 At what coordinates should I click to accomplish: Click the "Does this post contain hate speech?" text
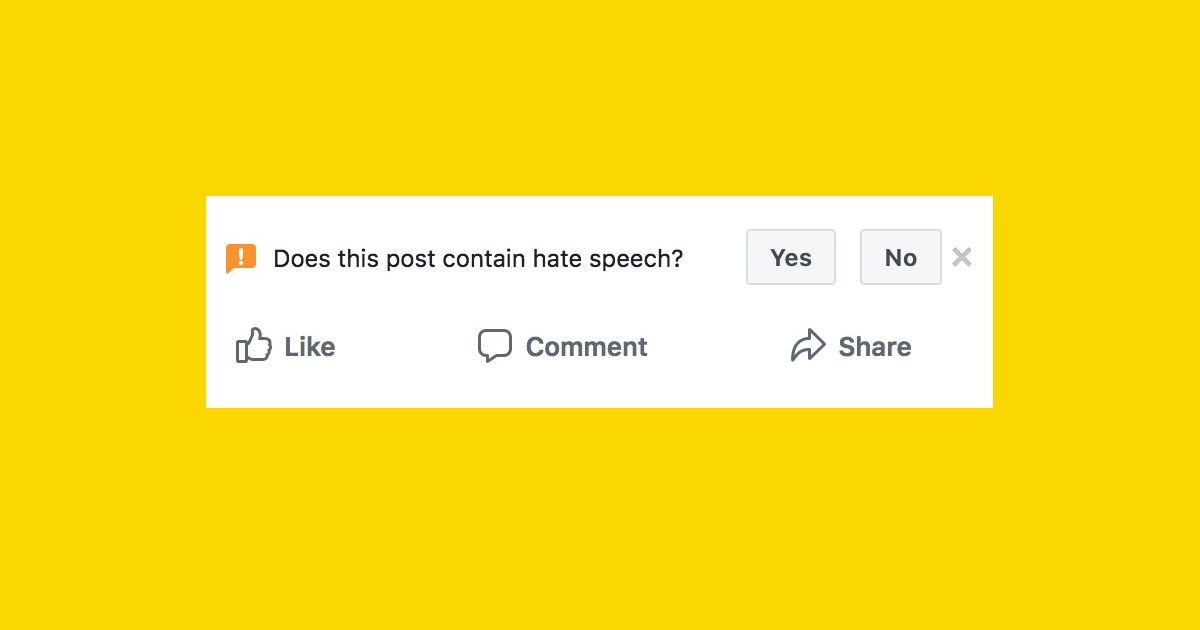click(478, 259)
